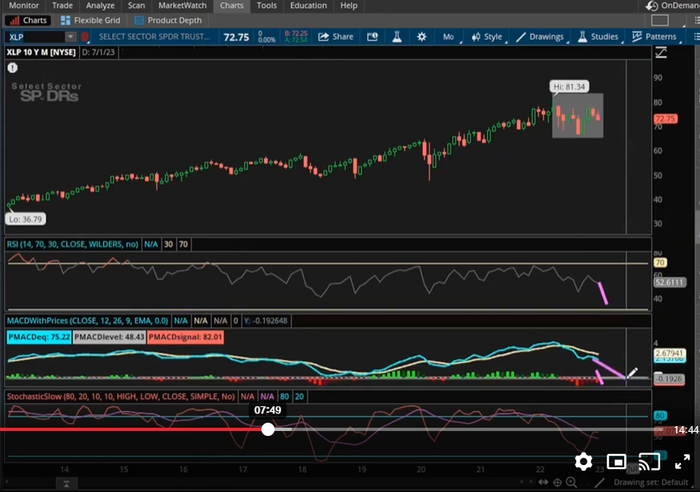The height and width of the screenshot is (492, 700).
Task: Click the exclamation alert icon on chart
Action: pos(12,68)
